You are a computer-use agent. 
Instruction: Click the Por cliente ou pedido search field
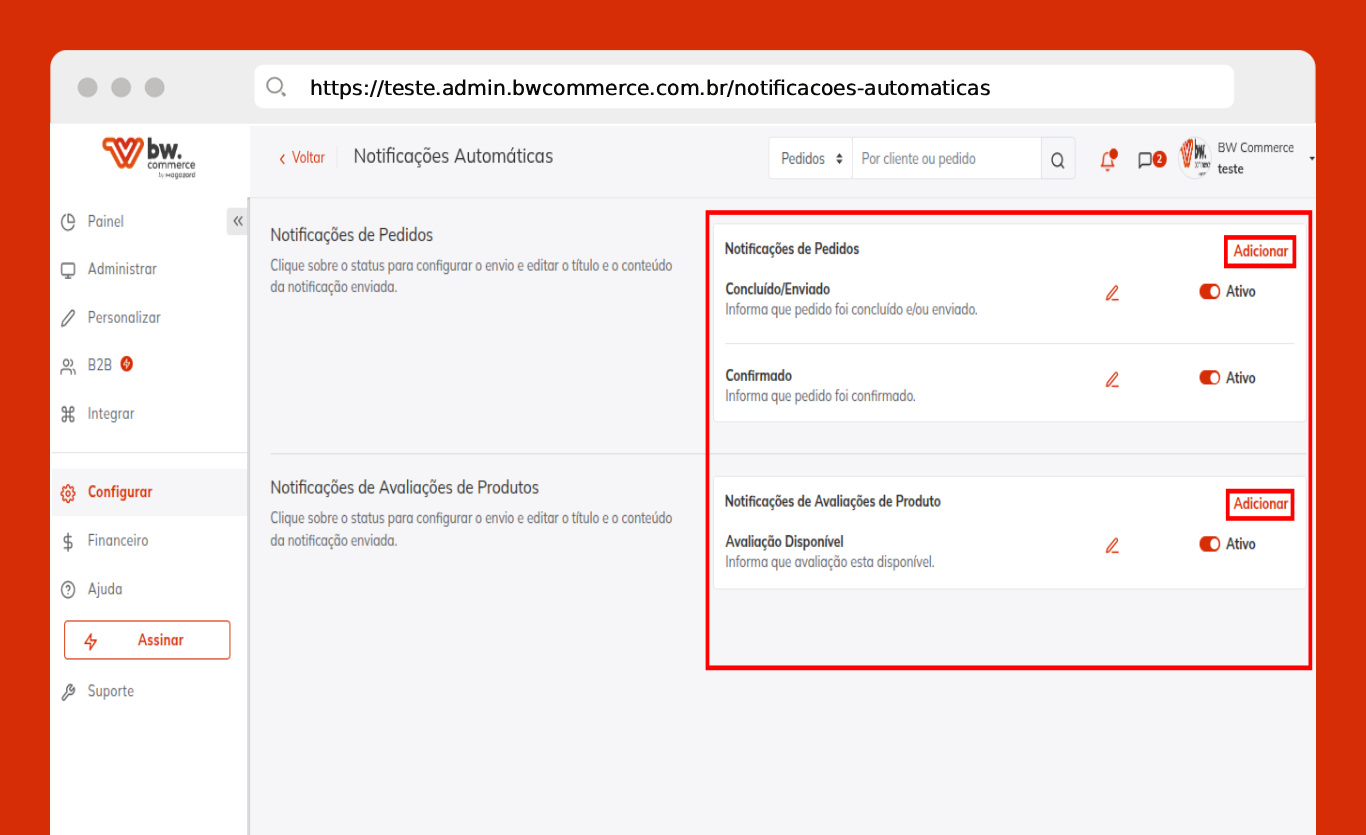945,159
